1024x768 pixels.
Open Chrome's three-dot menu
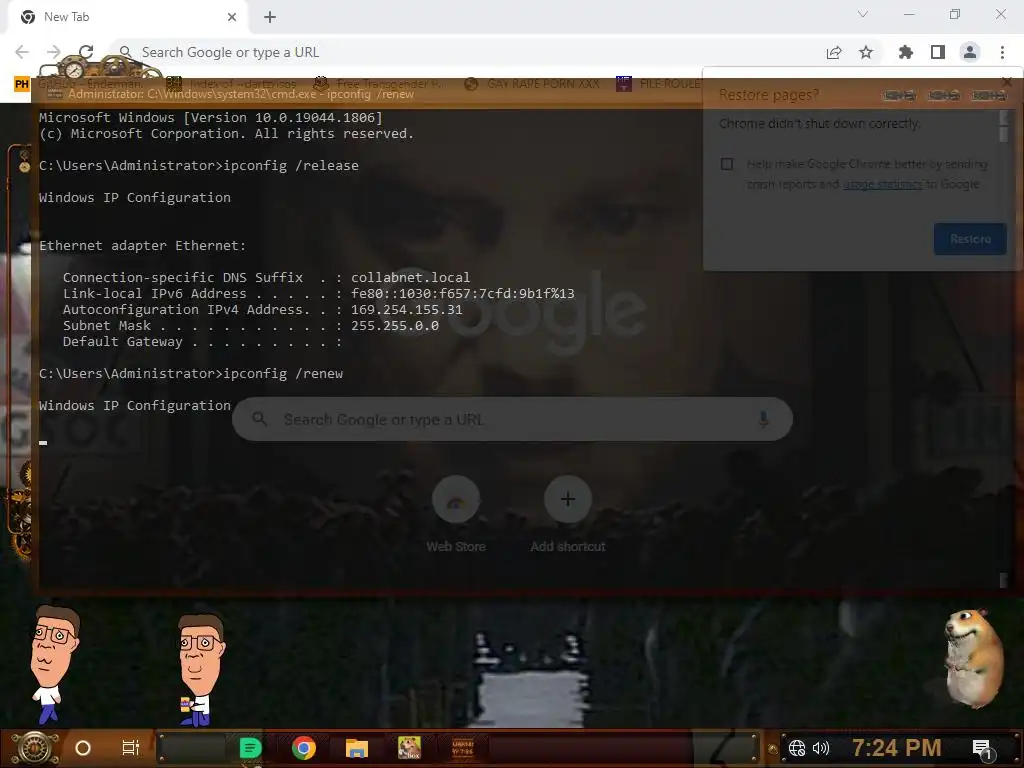(x=1002, y=52)
